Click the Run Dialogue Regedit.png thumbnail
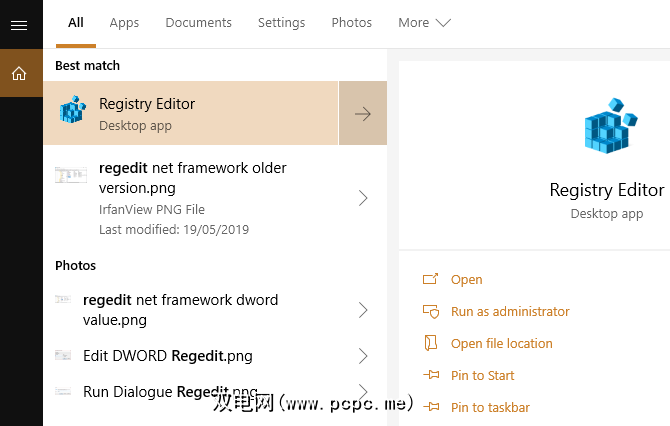 [x=64, y=392]
